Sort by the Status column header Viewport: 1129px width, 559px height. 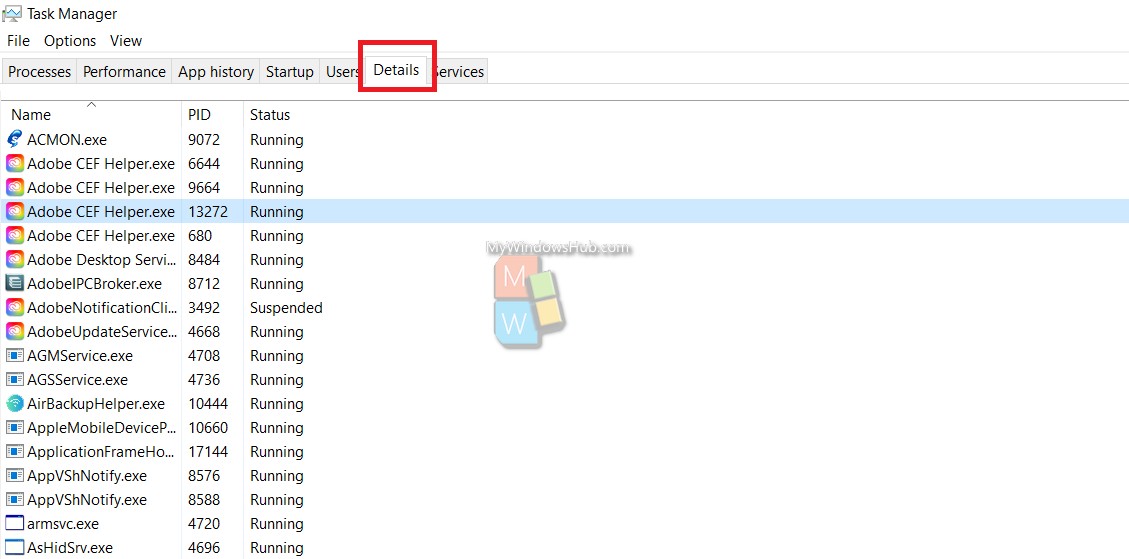pos(270,115)
